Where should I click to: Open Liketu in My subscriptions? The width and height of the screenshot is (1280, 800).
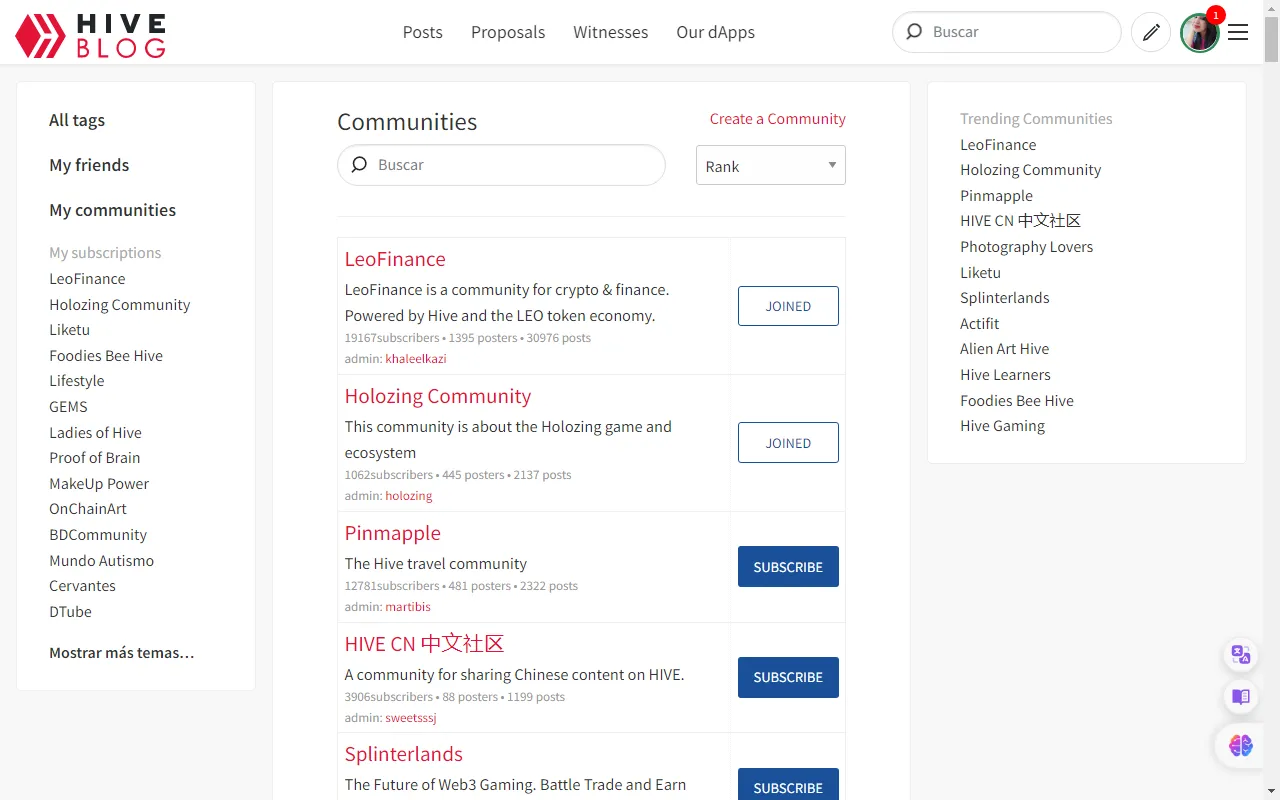70,330
